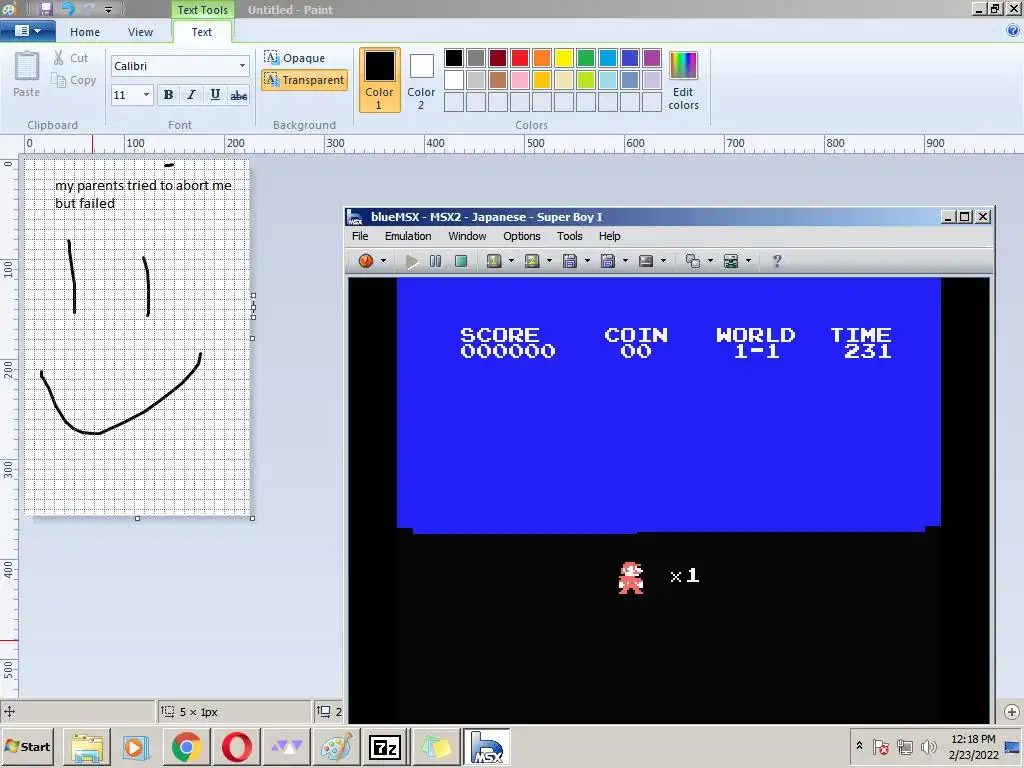Open Opera browser from taskbar
This screenshot has height=768, width=1024.
point(236,747)
